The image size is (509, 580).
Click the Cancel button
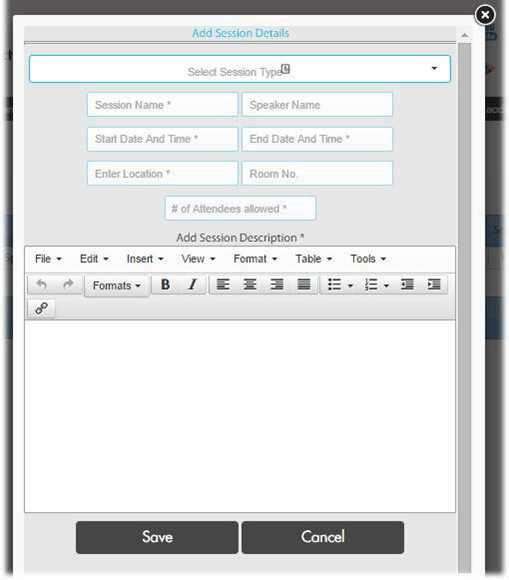point(323,537)
